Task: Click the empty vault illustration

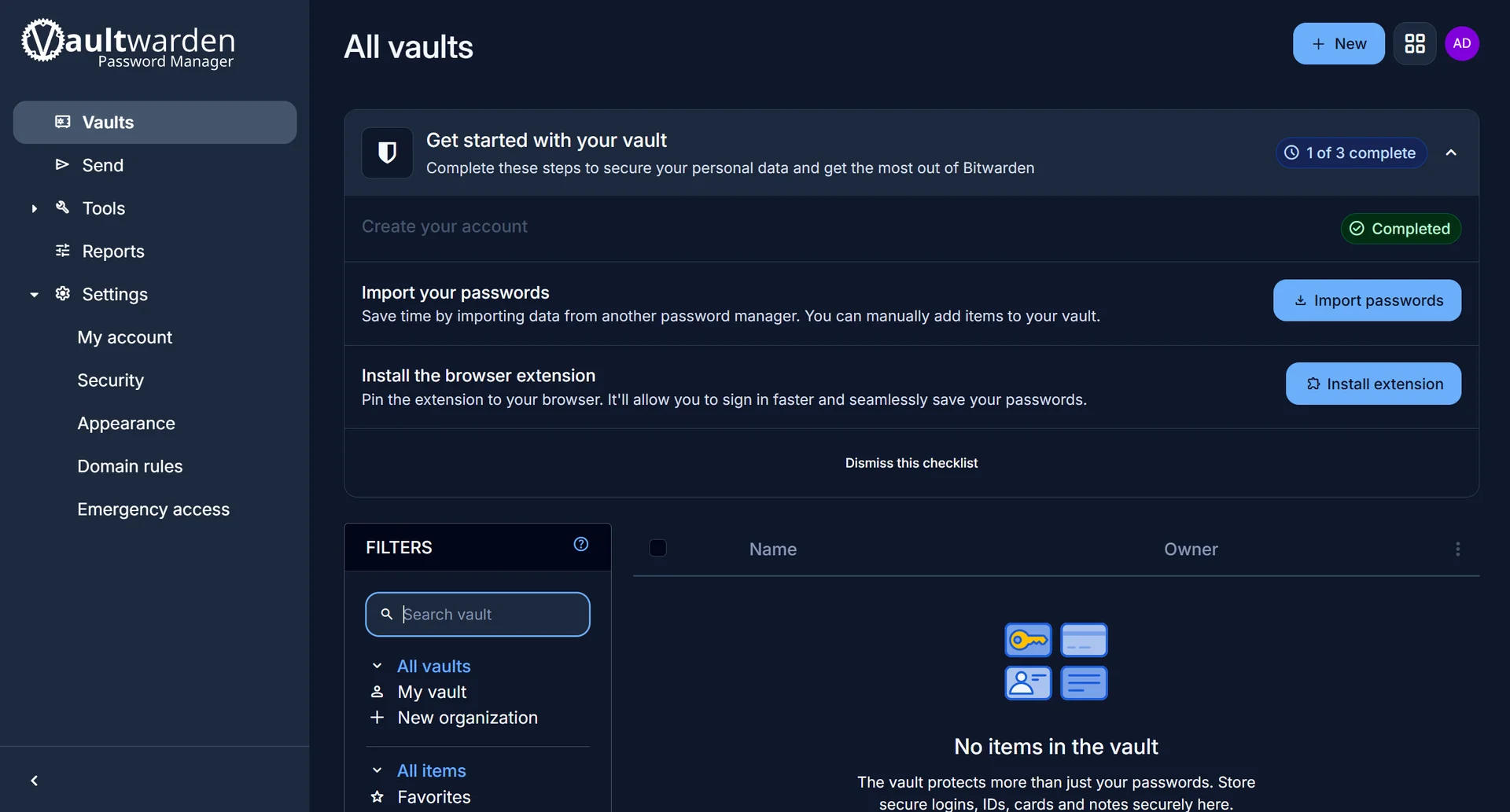Action: [1056, 661]
